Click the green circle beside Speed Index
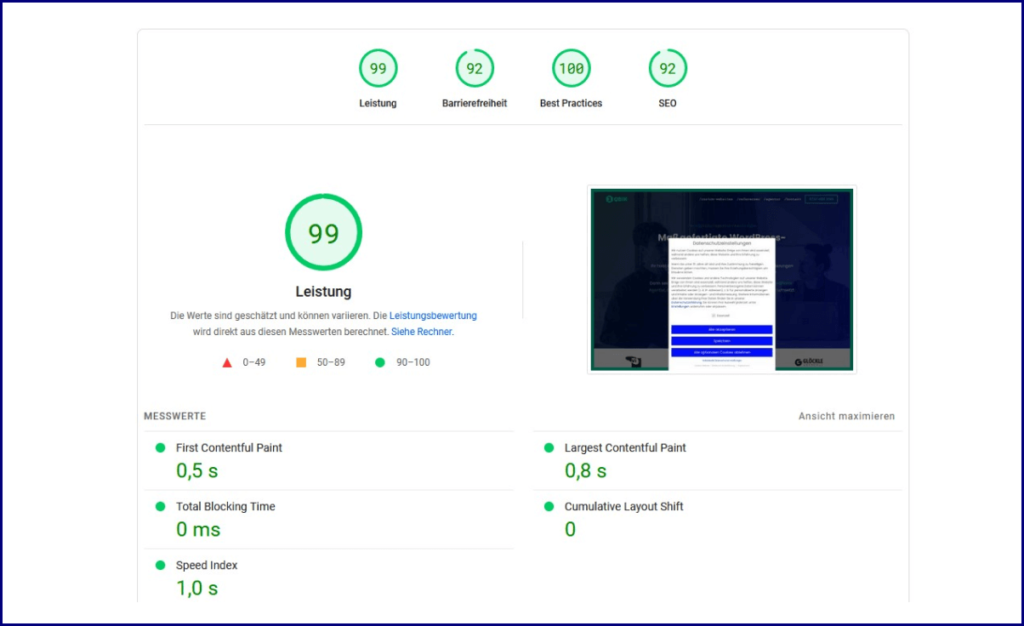This screenshot has height=626, width=1024. coord(160,565)
